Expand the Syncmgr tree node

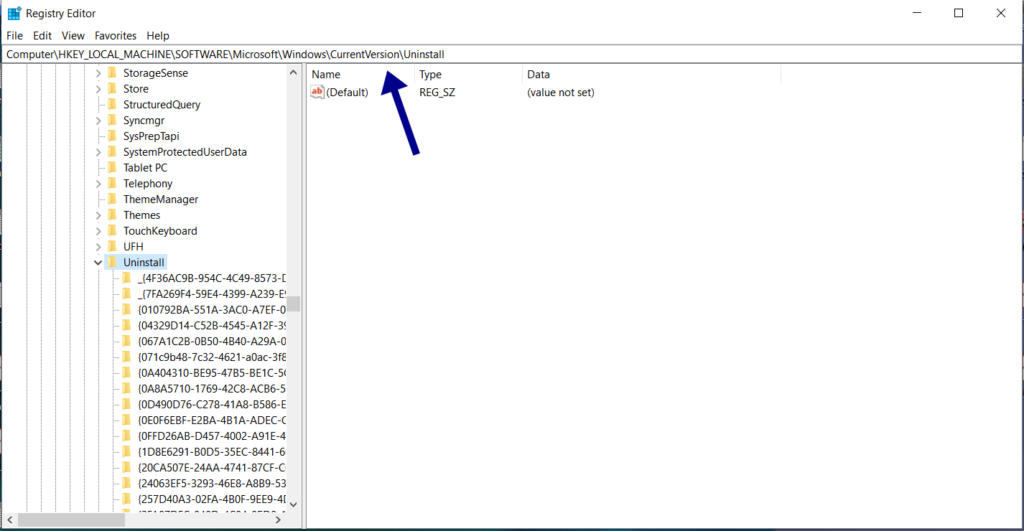coord(98,121)
